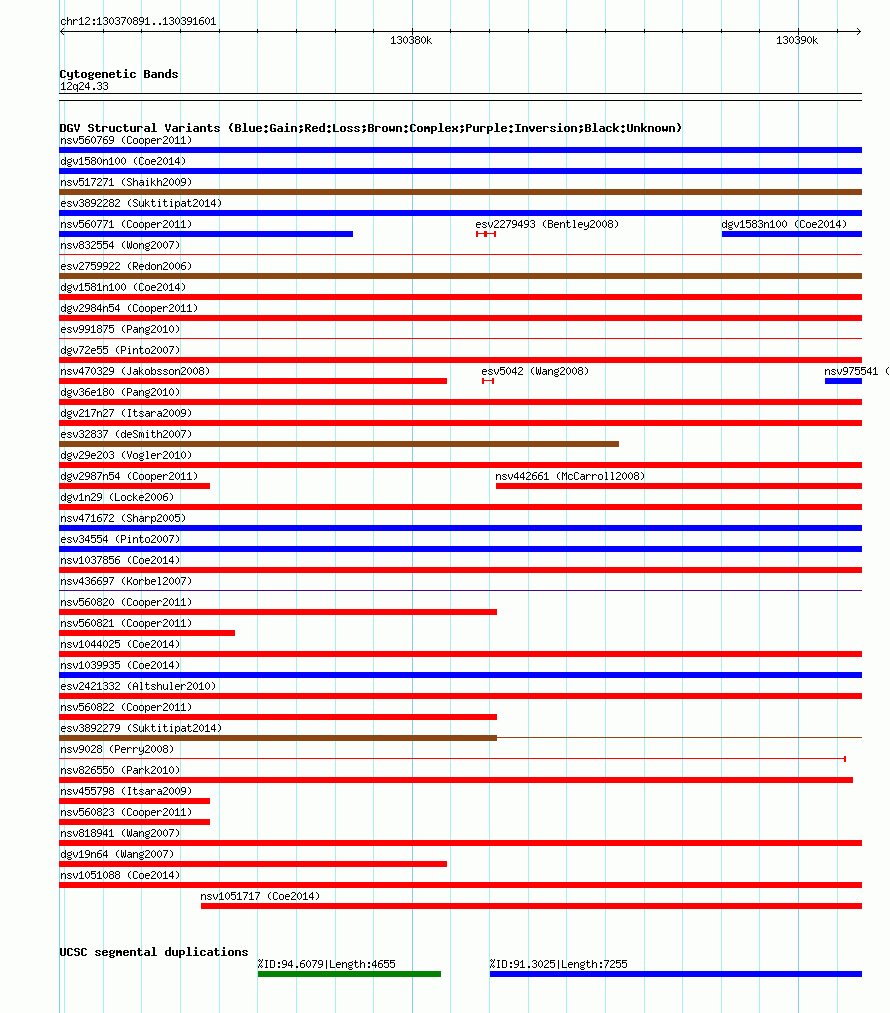Click the nsv560822 (Cooper2011) label
Viewport: 890px width, 1013px height.
pyautogui.click(x=126, y=707)
